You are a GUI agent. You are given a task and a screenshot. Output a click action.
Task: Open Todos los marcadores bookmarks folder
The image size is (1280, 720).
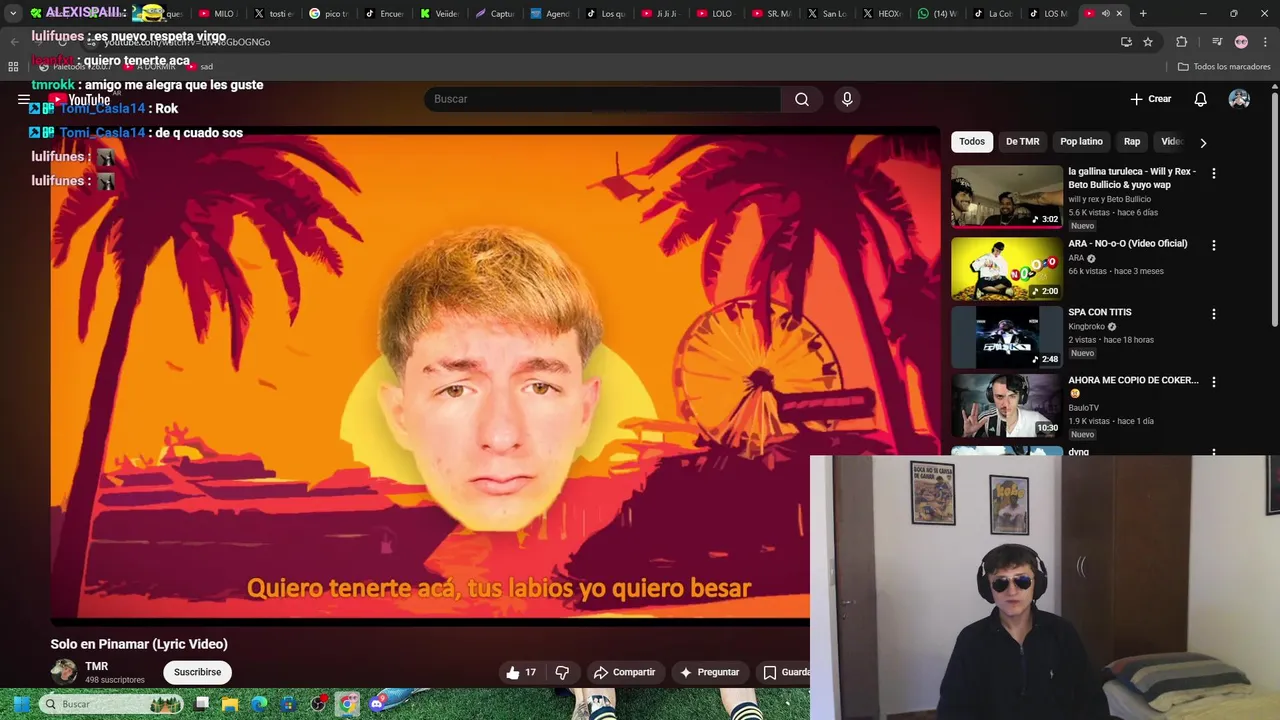click(1224, 67)
